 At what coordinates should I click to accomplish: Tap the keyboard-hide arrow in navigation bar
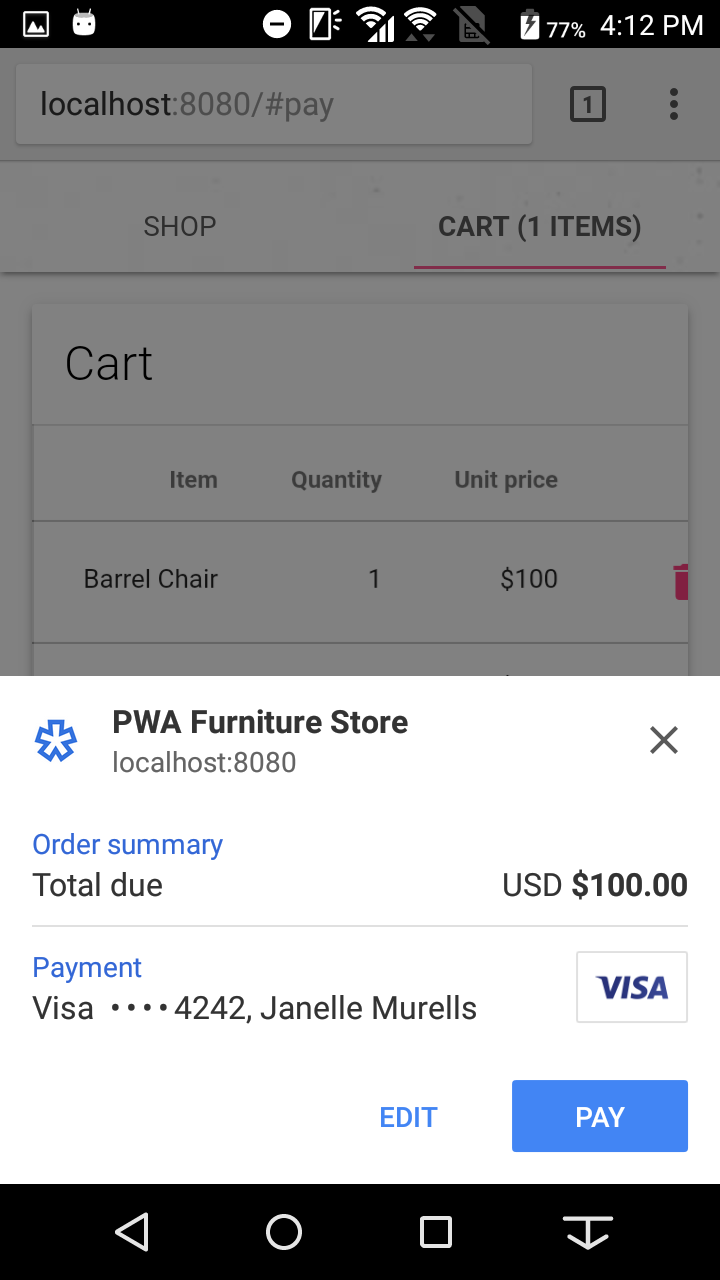[588, 1232]
